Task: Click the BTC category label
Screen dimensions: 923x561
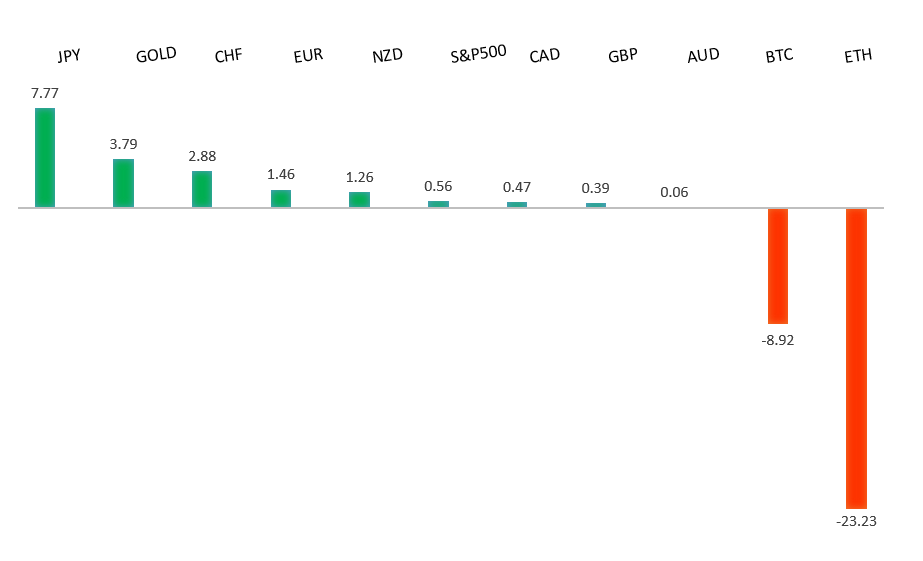Action: click(779, 56)
